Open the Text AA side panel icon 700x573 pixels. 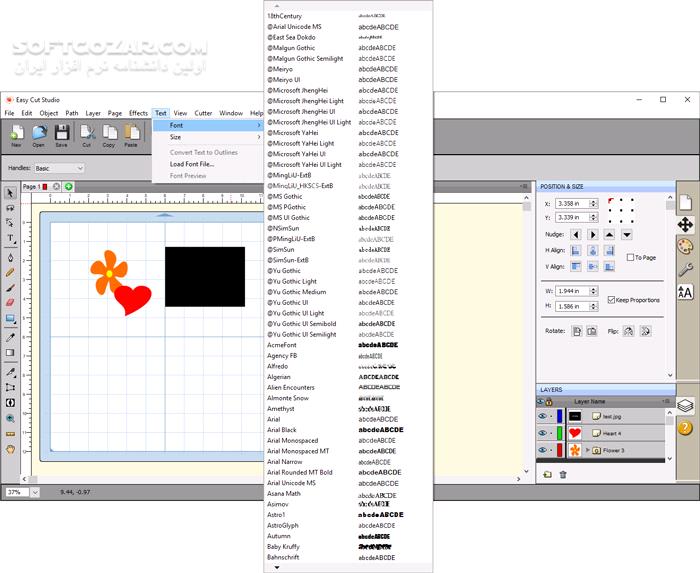[685, 292]
